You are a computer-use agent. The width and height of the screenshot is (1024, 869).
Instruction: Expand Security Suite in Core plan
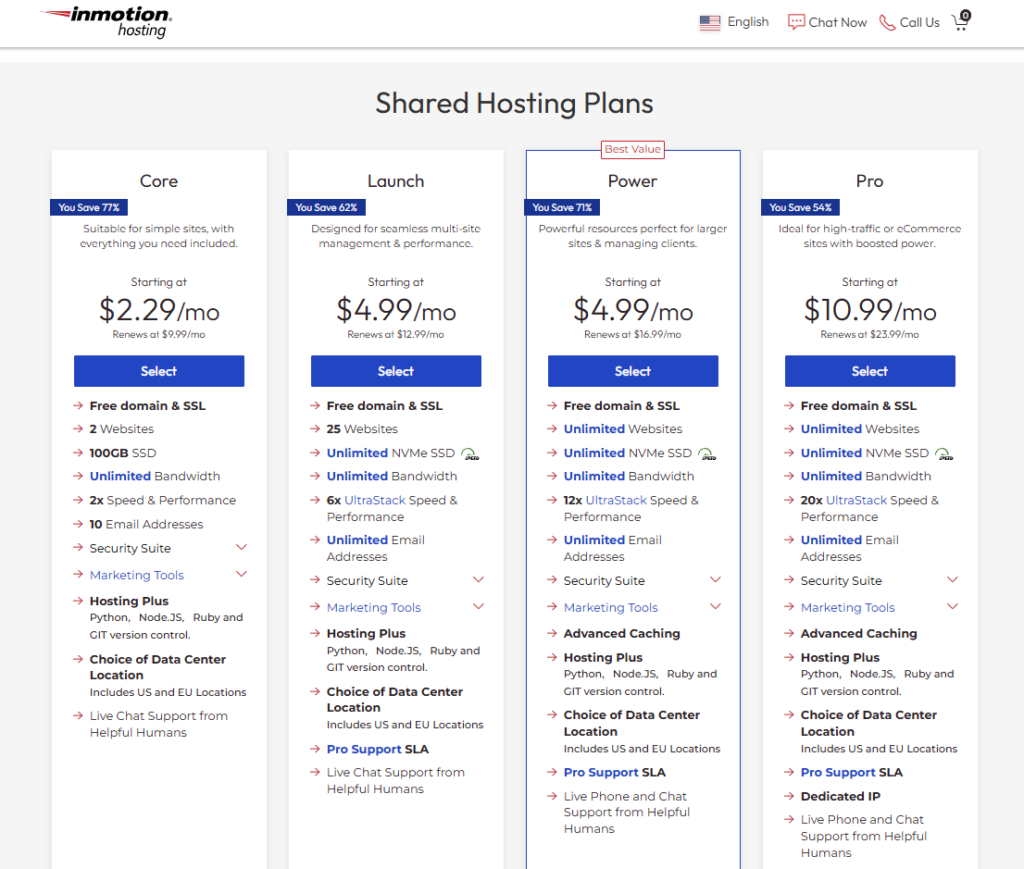(241, 547)
